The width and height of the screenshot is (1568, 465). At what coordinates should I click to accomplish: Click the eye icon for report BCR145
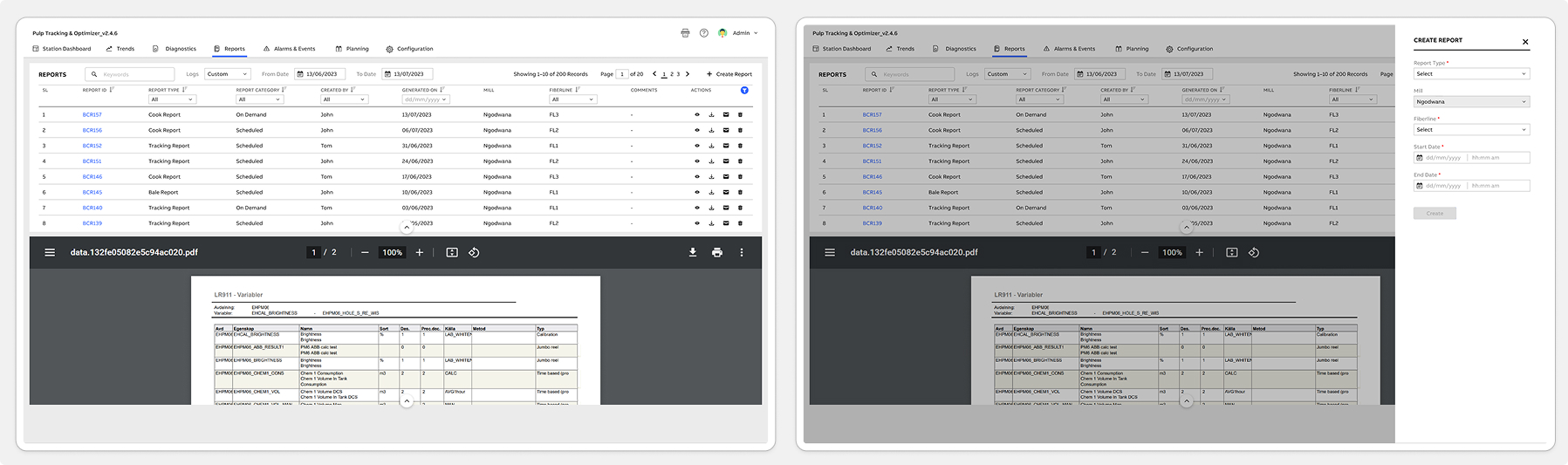pos(696,193)
